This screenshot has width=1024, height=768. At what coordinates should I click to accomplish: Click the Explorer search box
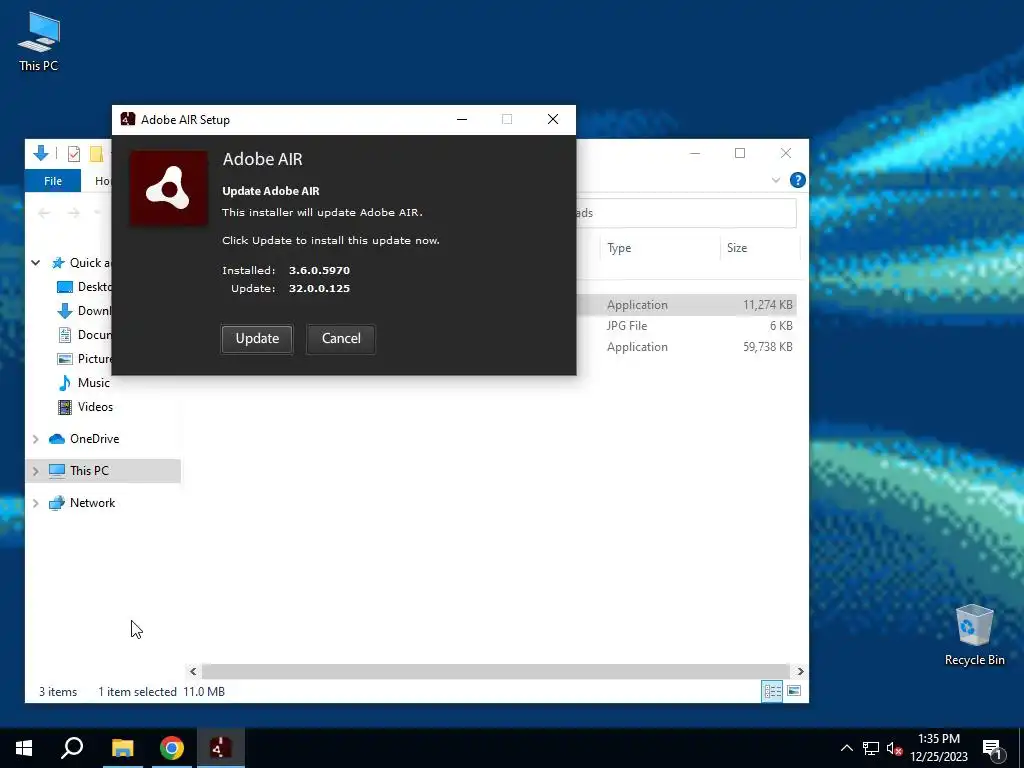click(x=686, y=213)
